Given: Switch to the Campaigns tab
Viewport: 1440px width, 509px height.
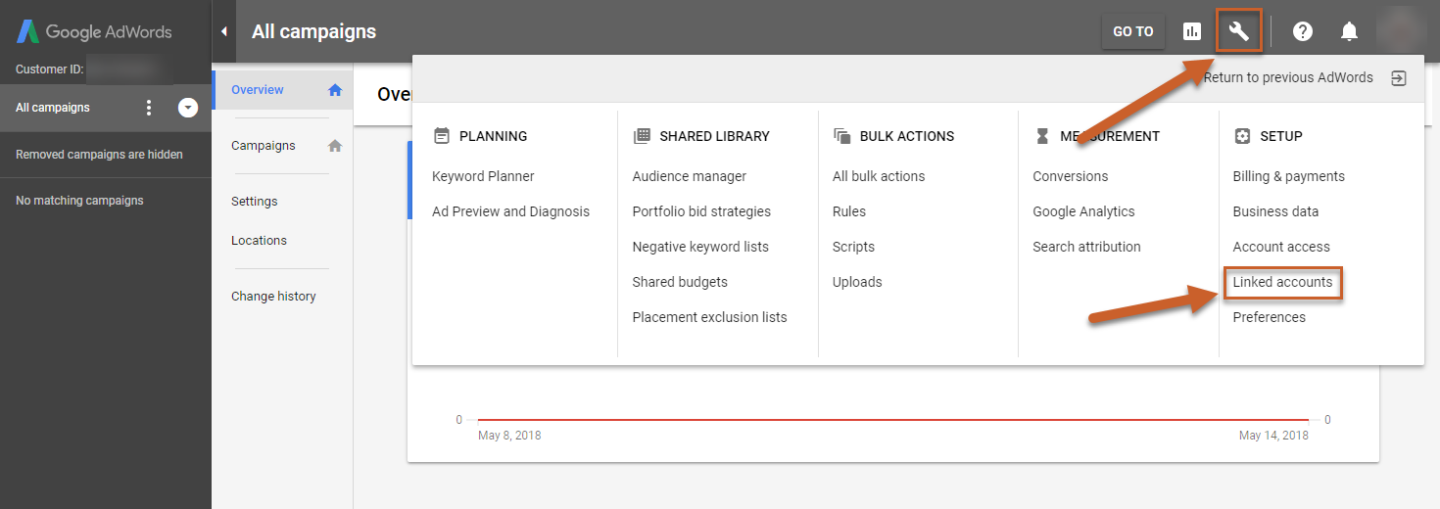Looking at the screenshot, I should [x=263, y=145].
